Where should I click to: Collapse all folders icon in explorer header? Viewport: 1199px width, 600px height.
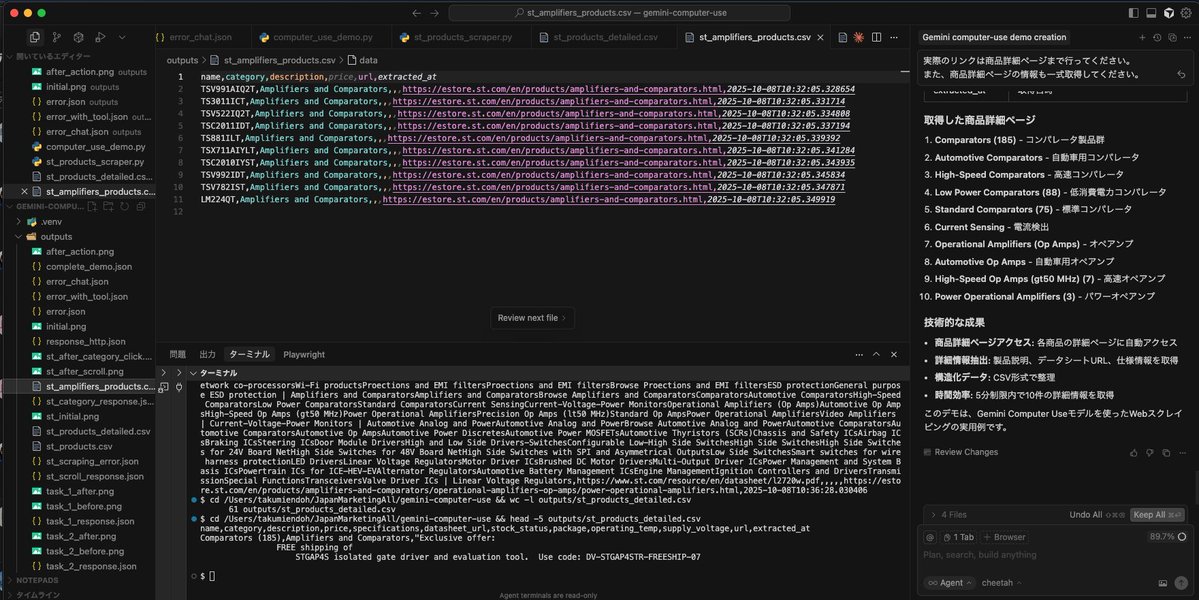[141, 206]
